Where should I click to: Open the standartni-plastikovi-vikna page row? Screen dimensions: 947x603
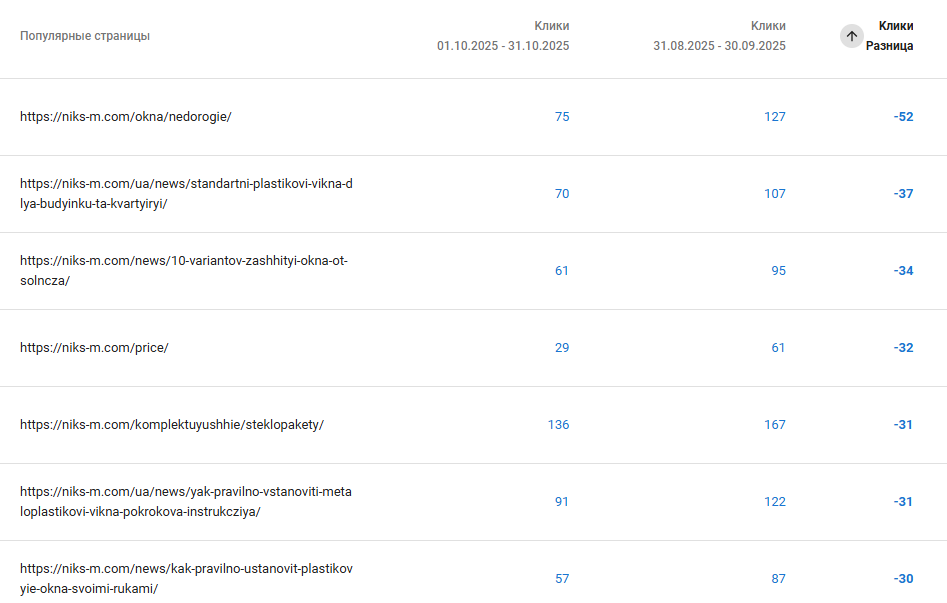point(186,194)
